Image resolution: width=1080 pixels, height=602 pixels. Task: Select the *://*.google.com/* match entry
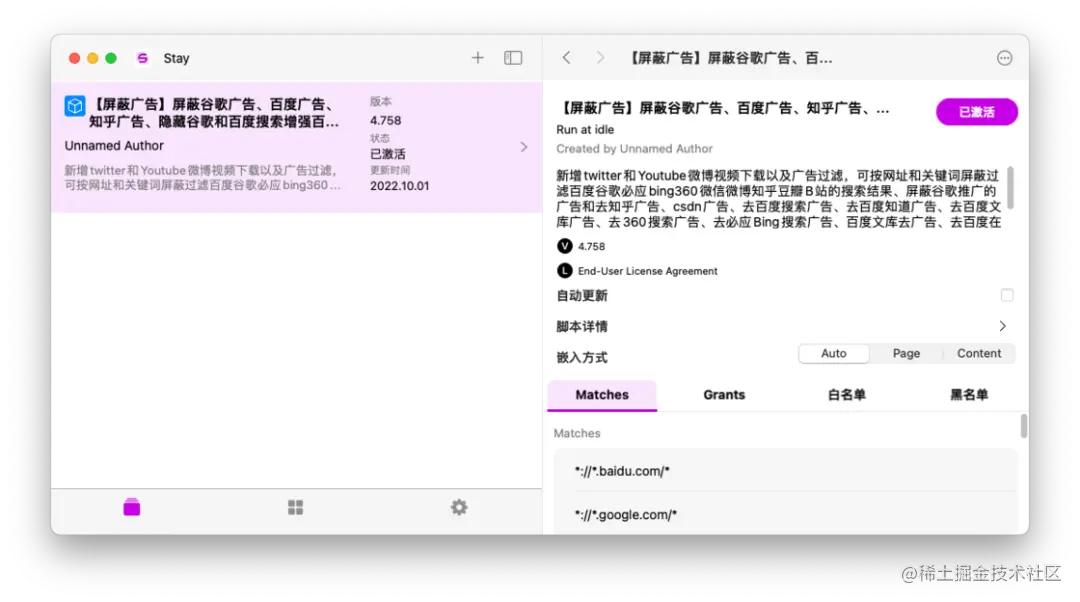(x=786, y=515)
